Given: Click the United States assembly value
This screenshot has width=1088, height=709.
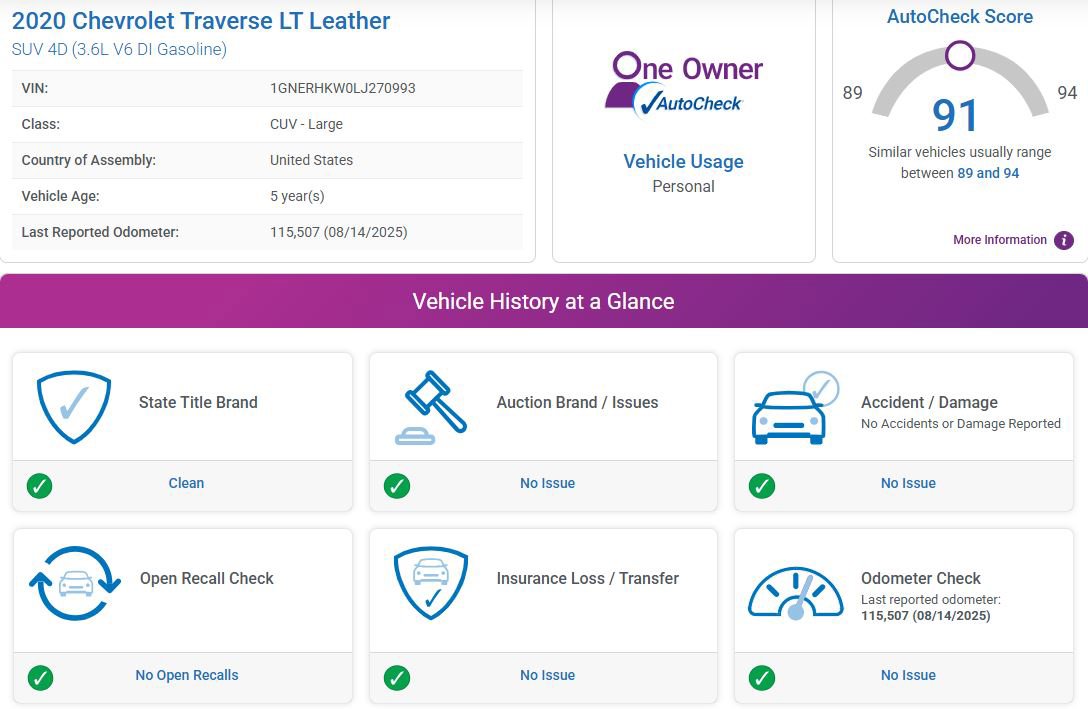Looking at the screenshot, I should pos(312,160).
